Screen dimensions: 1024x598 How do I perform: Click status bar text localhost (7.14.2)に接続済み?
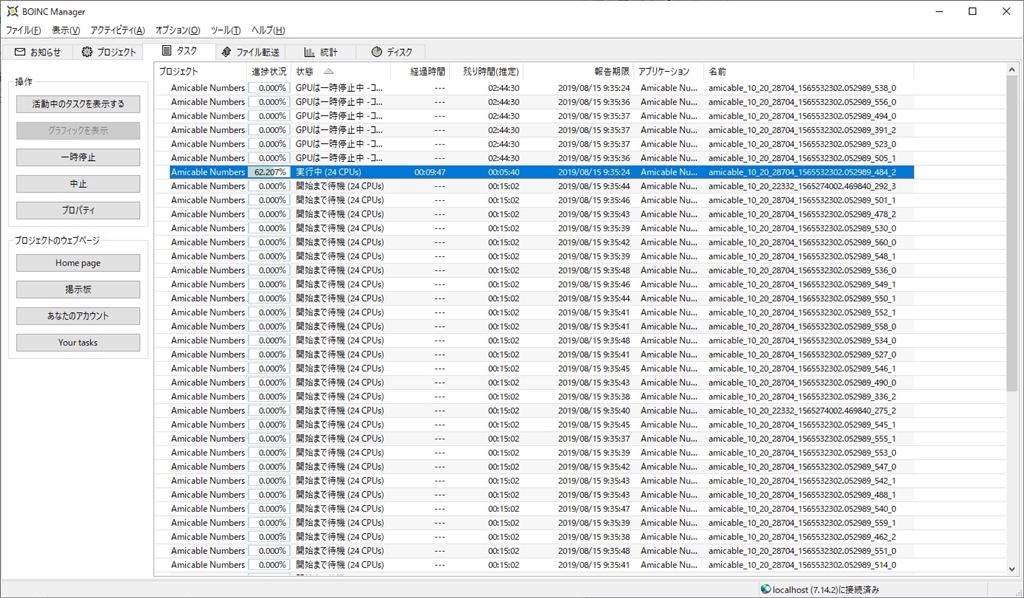(x=825, y=590)
